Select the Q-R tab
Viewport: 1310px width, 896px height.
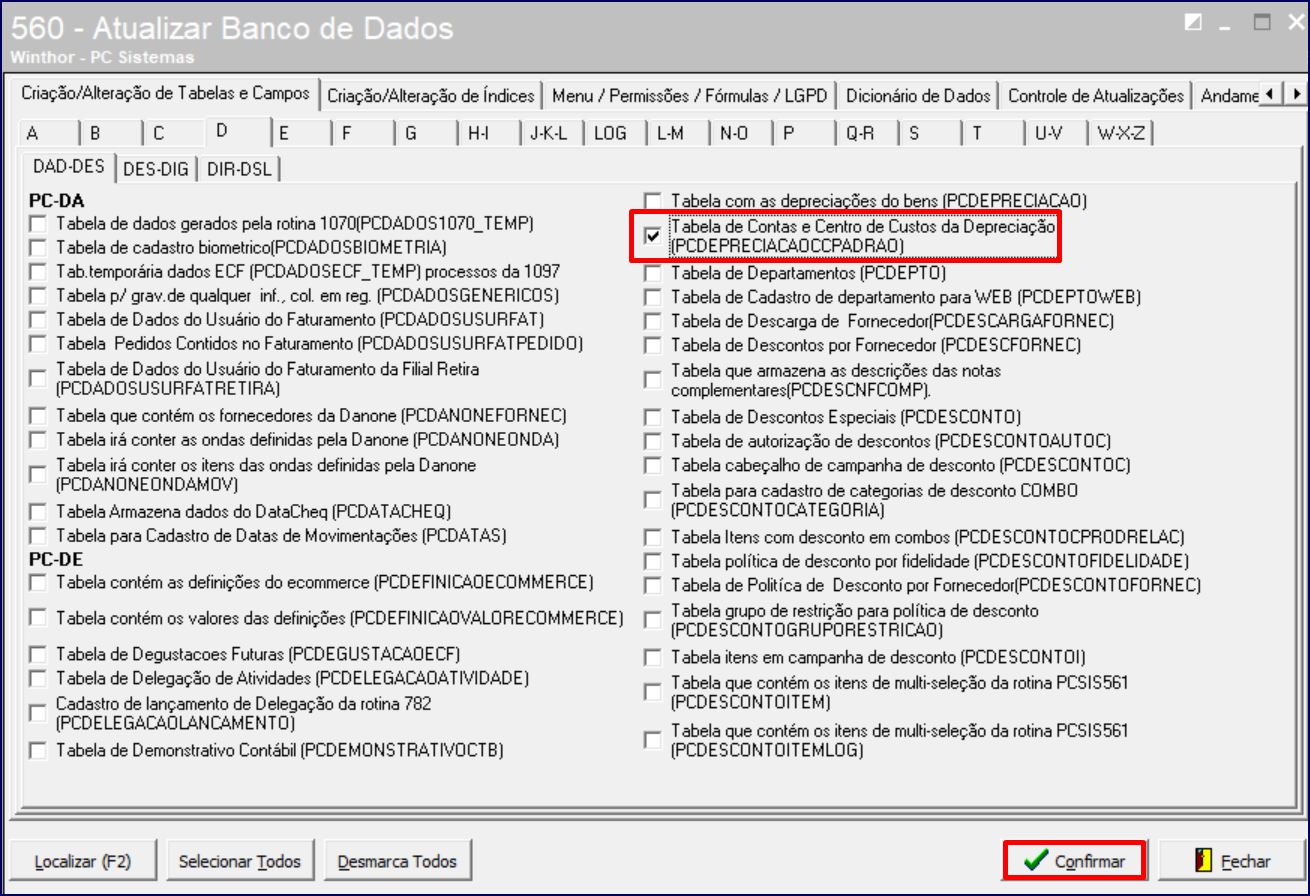pyautogui.click(x=866, y=133)
